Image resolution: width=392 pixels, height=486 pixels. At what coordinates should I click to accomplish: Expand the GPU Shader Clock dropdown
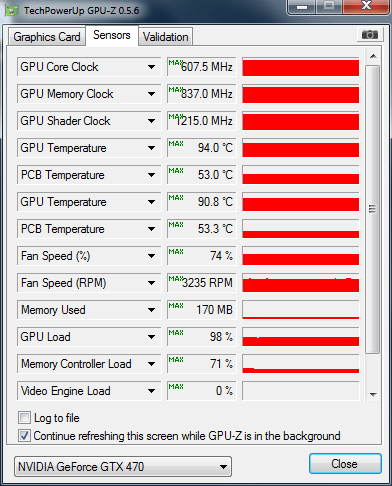pyautogui.click(x=89, y=121)
